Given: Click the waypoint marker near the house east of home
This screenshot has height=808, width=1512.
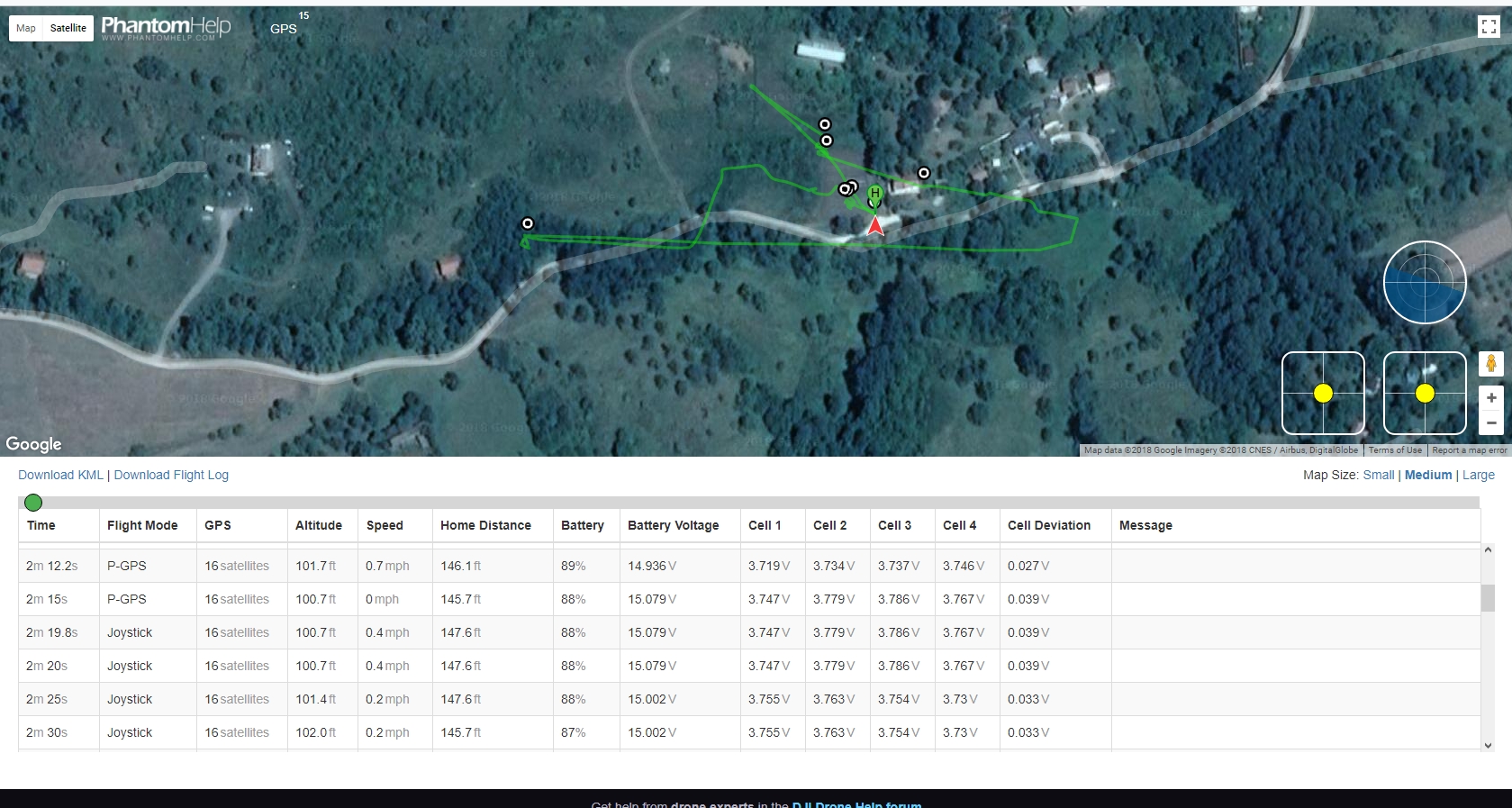Looking at the screenshot, I should [x=924, y=173].
